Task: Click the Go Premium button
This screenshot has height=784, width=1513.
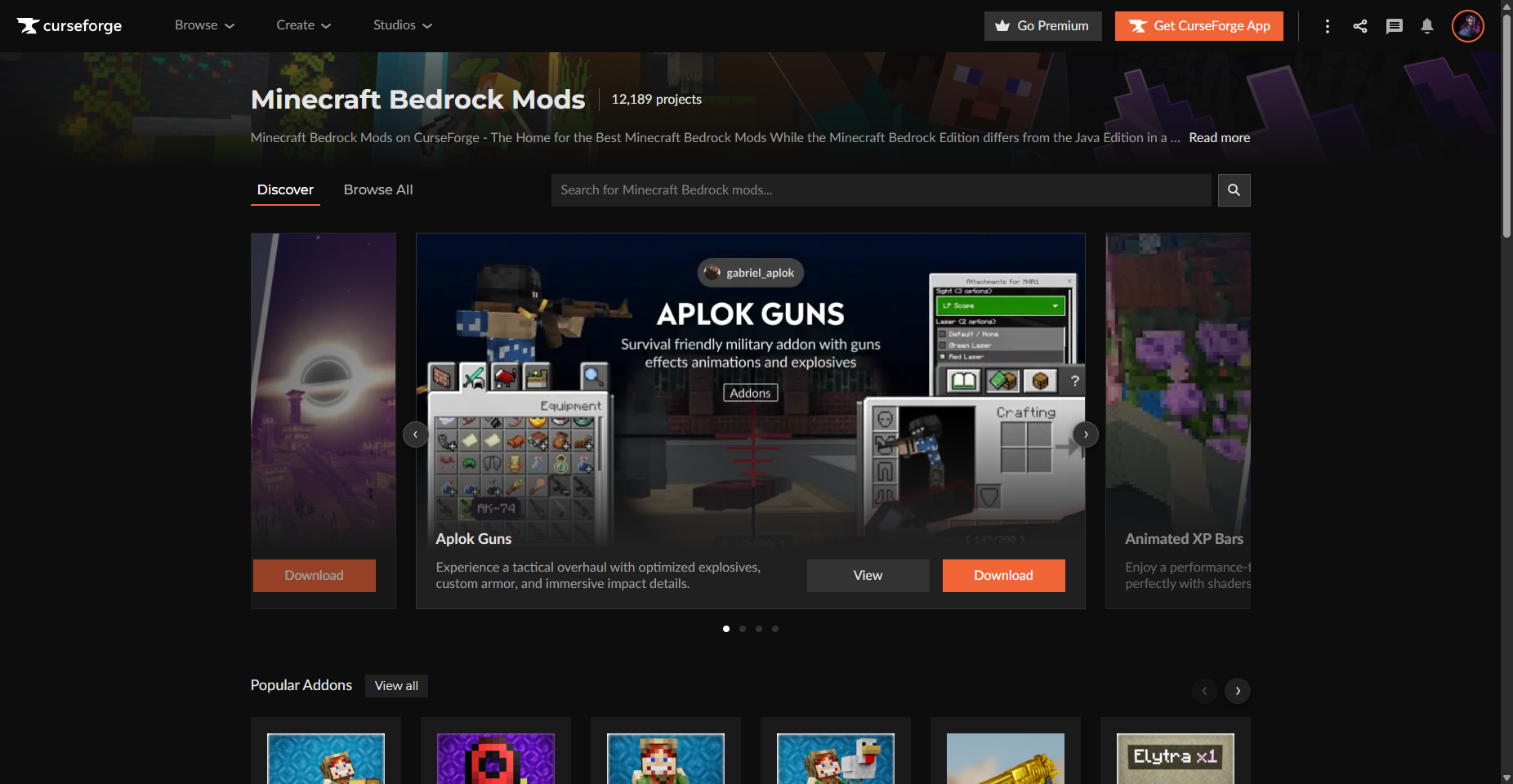Action: [x=1043, y=26]
